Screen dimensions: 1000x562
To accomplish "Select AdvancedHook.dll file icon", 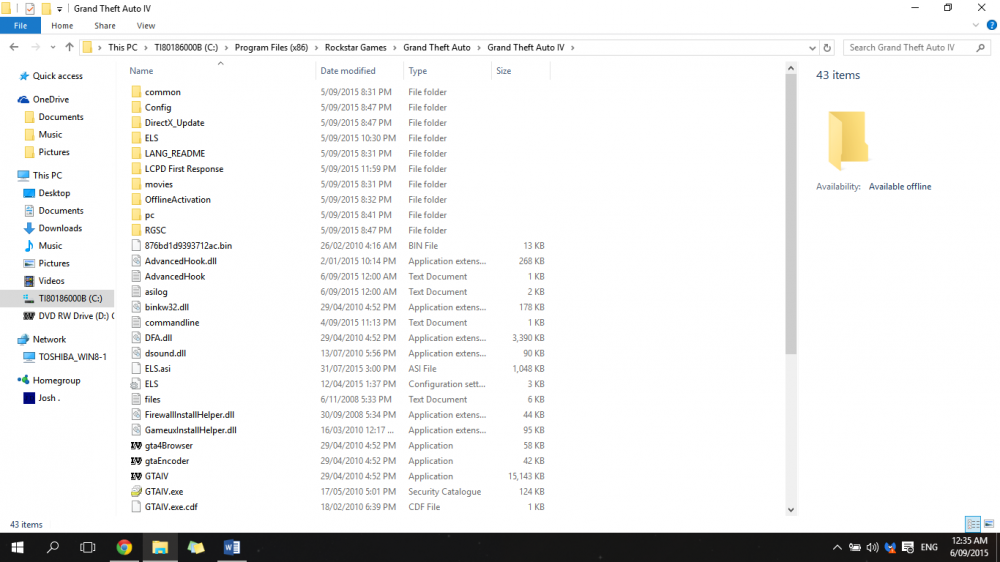I will pos(136,260).
